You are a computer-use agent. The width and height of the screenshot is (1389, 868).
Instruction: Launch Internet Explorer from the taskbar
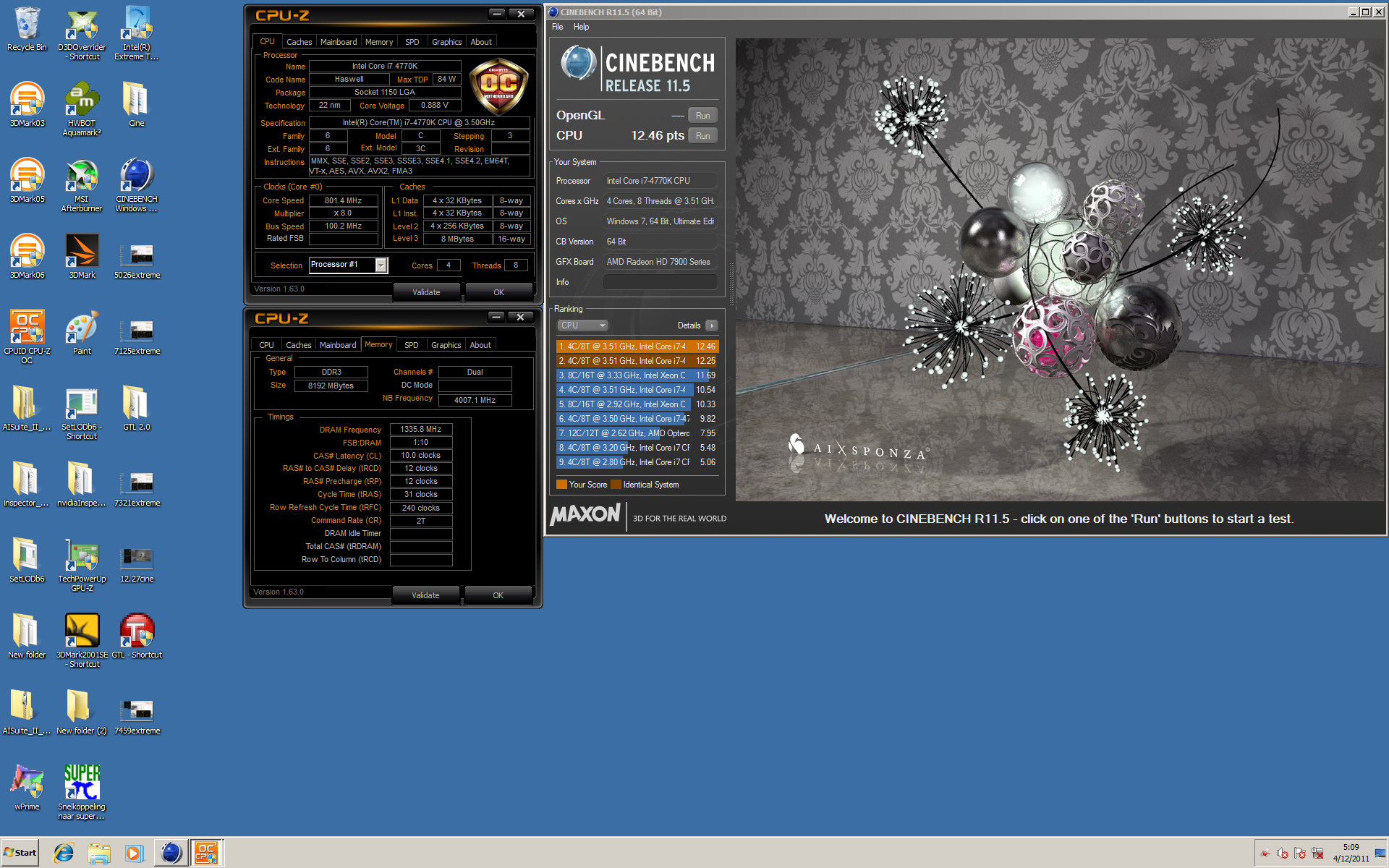pyautogui.click(x=64, y=853)
